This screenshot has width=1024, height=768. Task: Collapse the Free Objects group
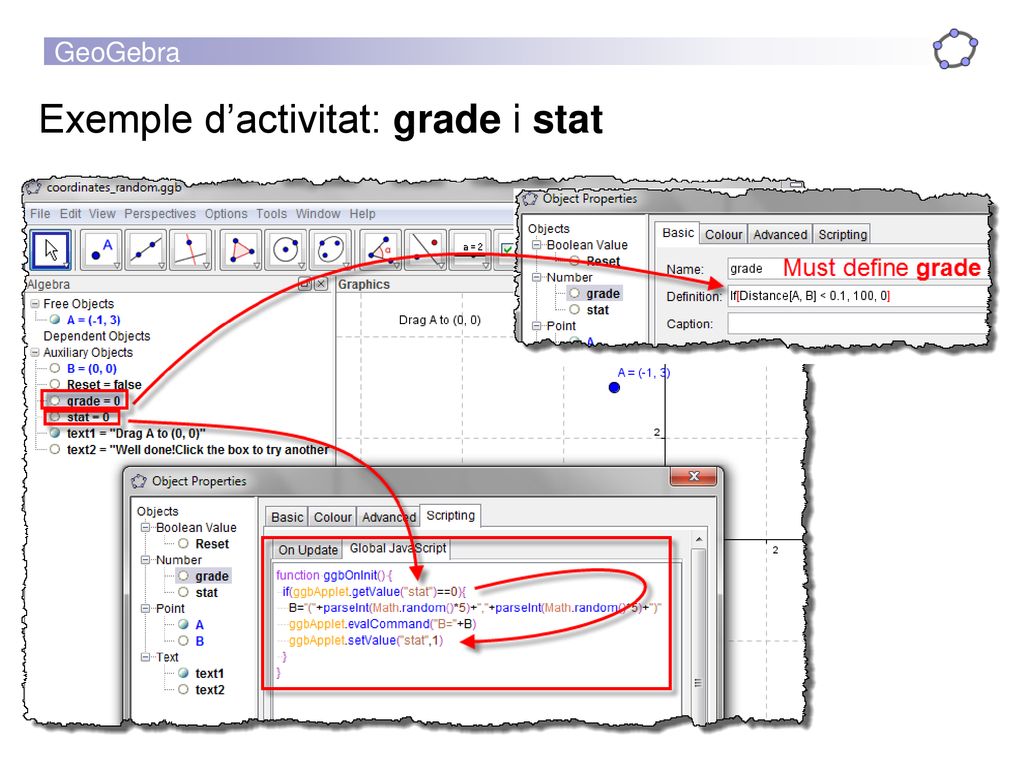click(x=35, y=304)
